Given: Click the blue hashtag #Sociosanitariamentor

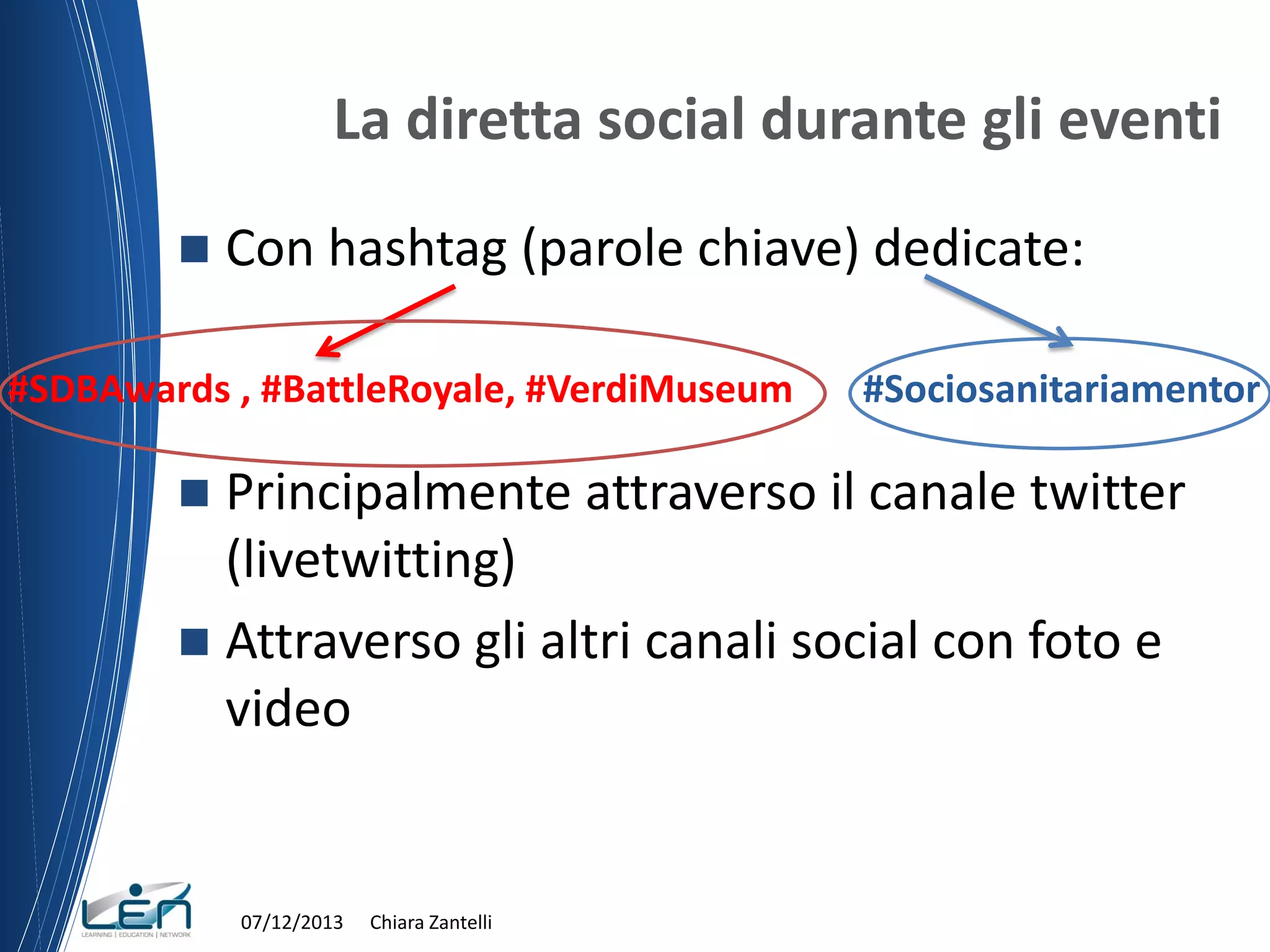Looking at the screenshot, I should coord(1062,390).
